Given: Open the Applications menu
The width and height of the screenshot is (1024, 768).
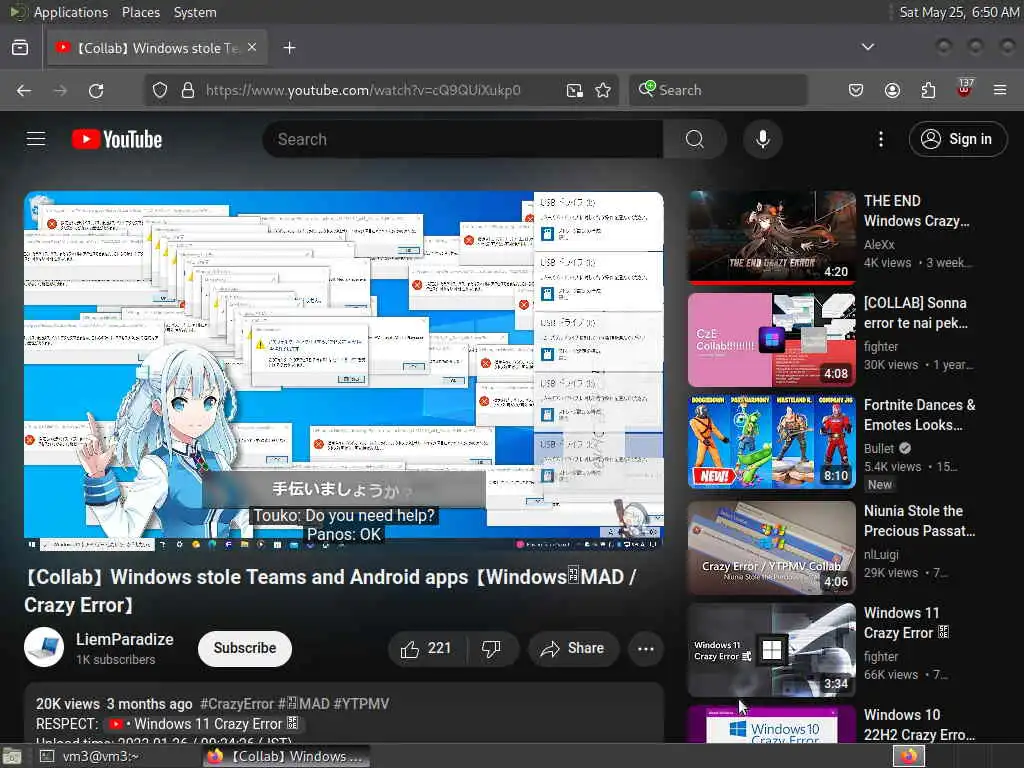Looking at the screenshot, I should coord(71,12).
